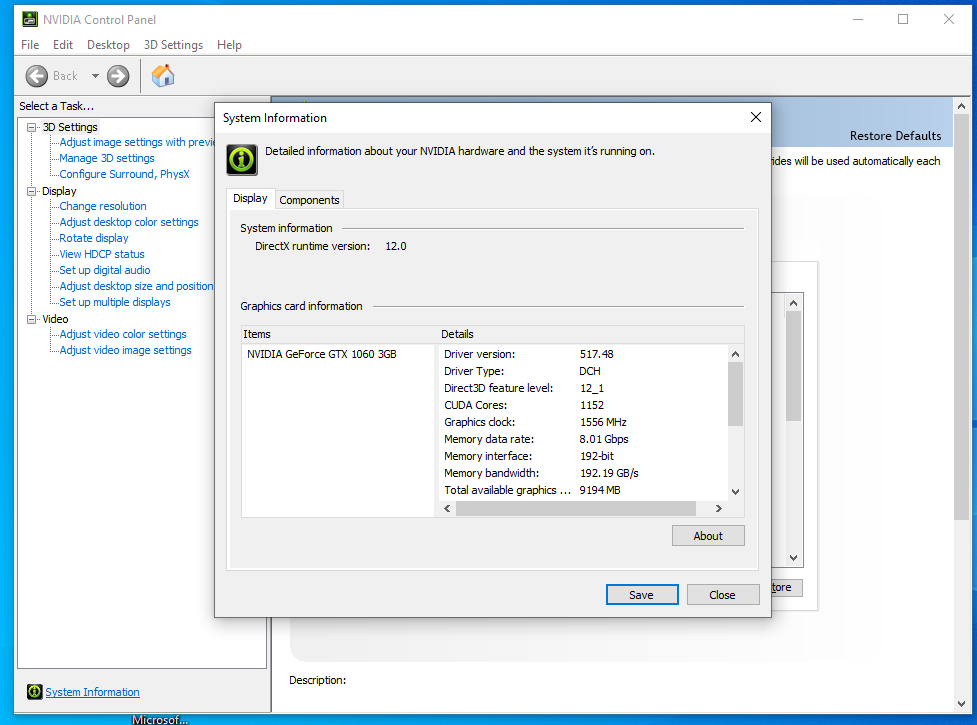Switch to the Components tab

pyautogui.click(x=309, y=200)
